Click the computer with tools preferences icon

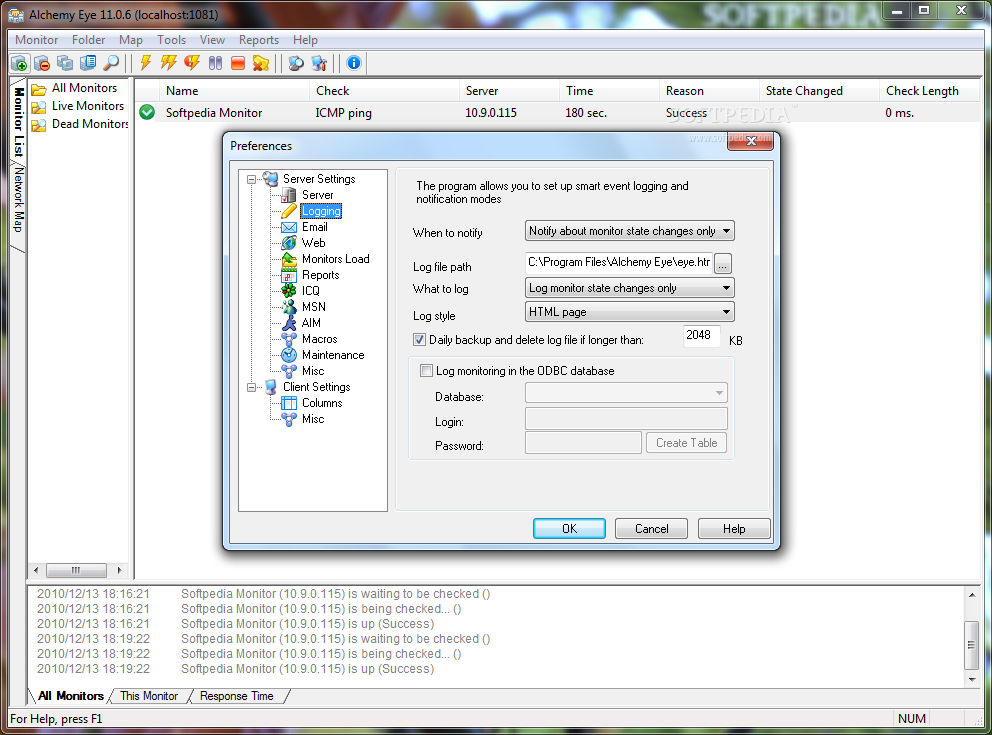[x=319, y=63]
